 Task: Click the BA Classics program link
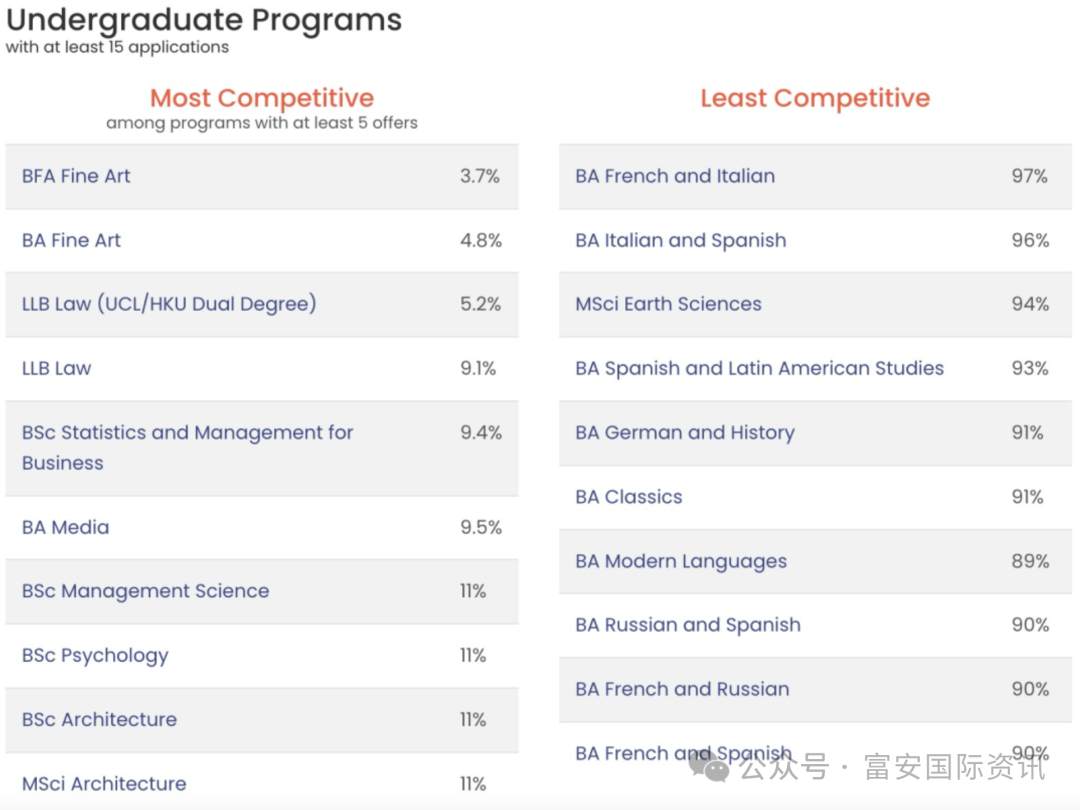(629, 497)
